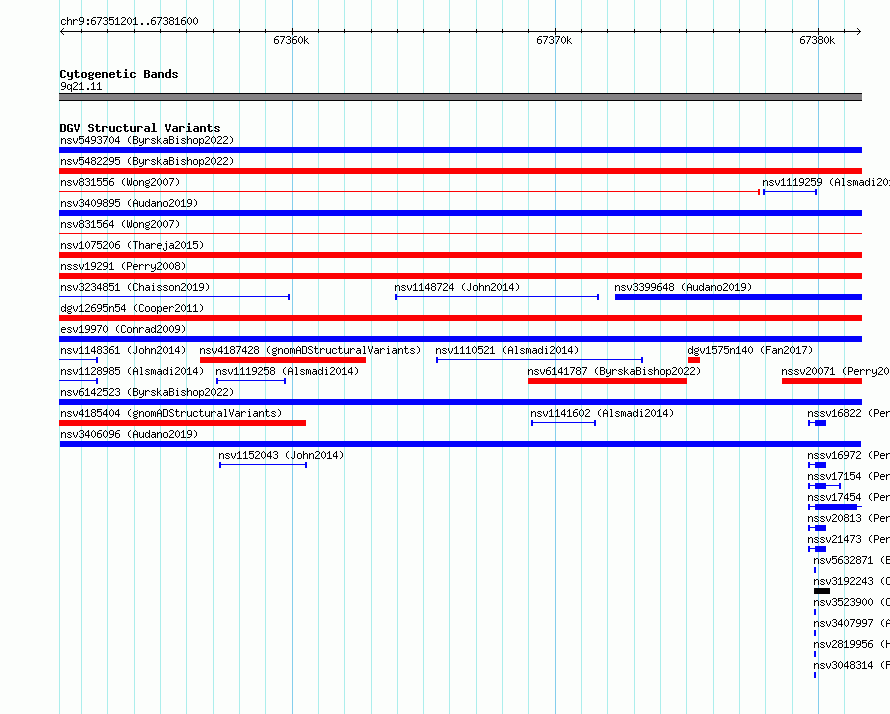
Task: Click the small red bar under dgv1575n140
Action: (694, 360)
